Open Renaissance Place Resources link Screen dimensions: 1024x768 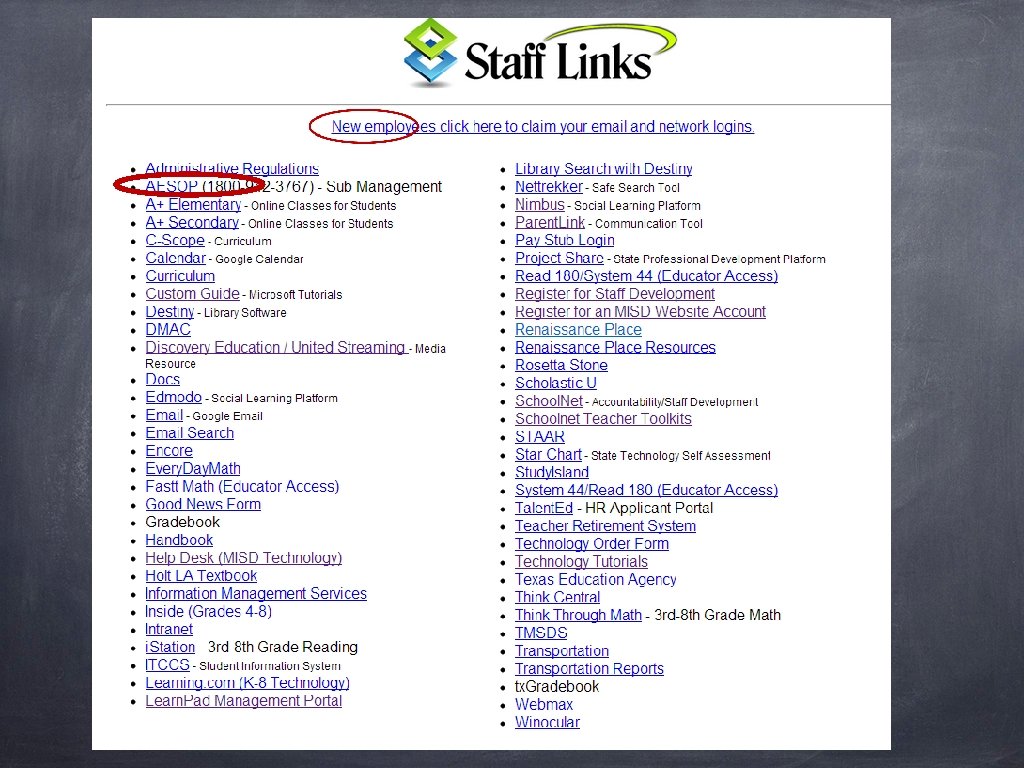pos(615,347)
